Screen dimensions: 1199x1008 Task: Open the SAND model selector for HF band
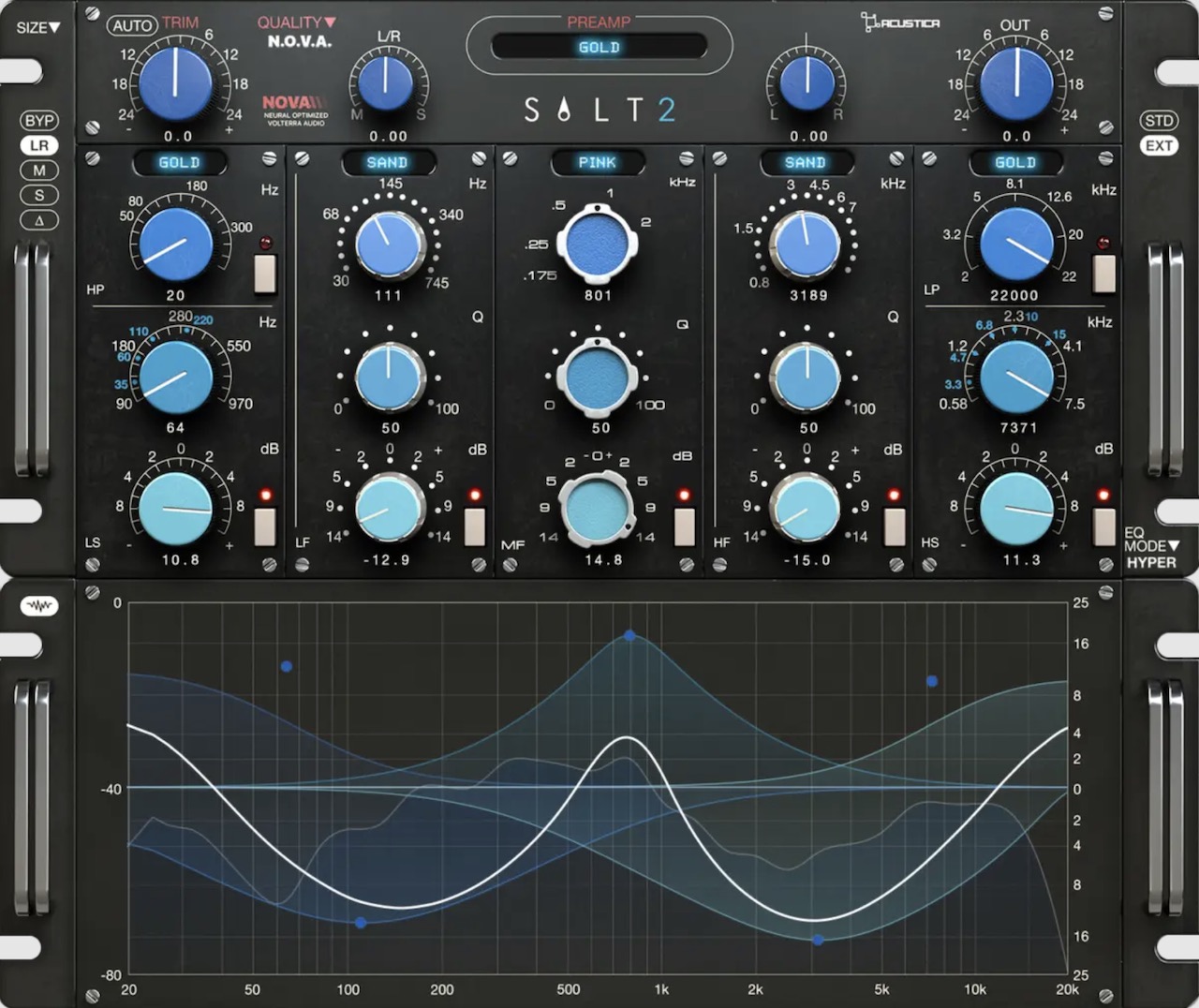coord(806,163)
